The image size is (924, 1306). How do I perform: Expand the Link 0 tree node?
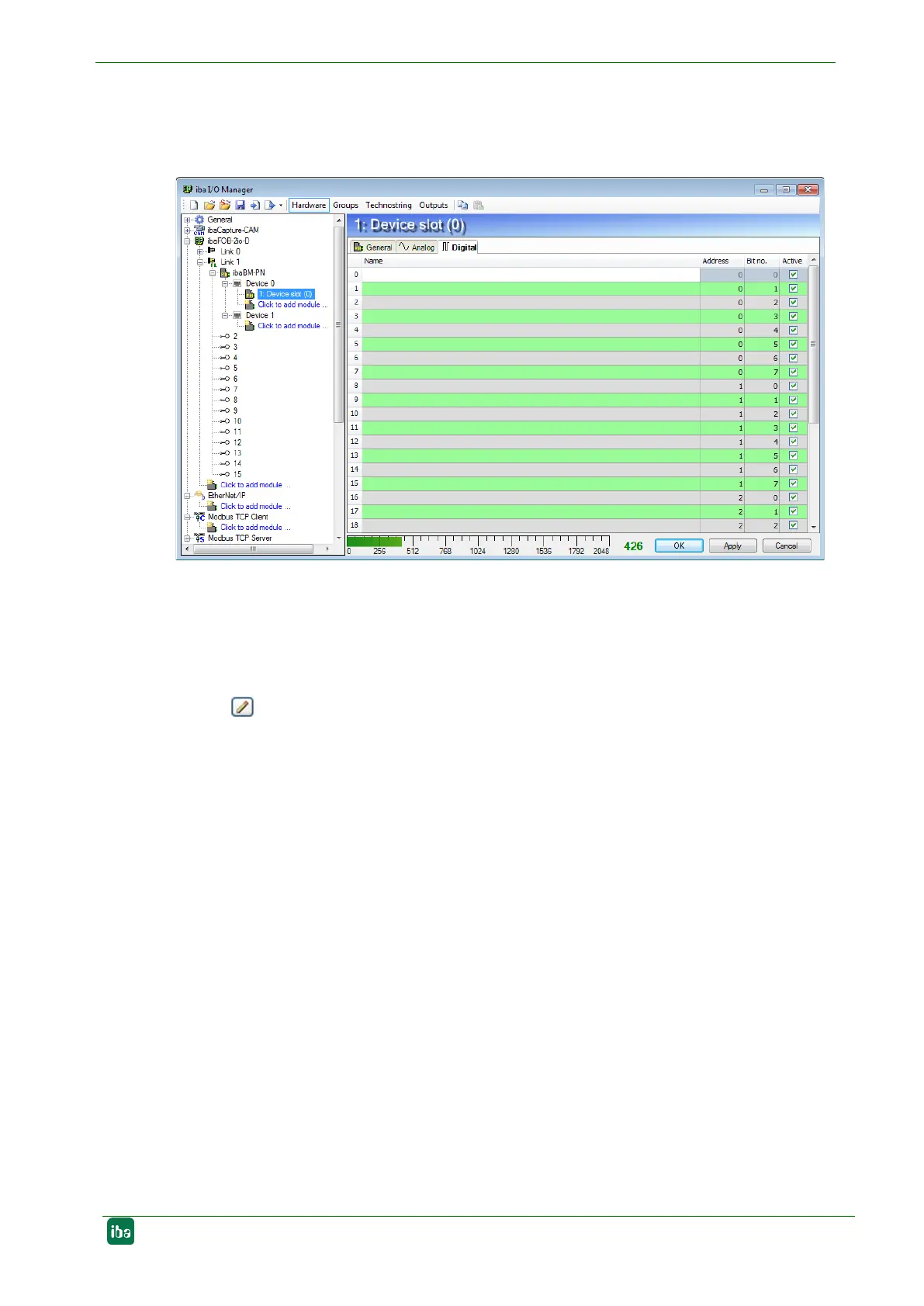pyautogui.click(x=200, y=251)
